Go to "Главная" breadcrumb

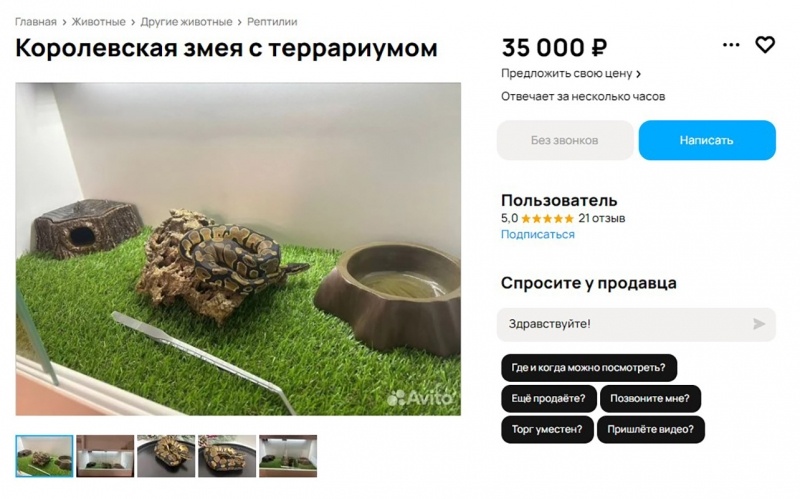36,22
